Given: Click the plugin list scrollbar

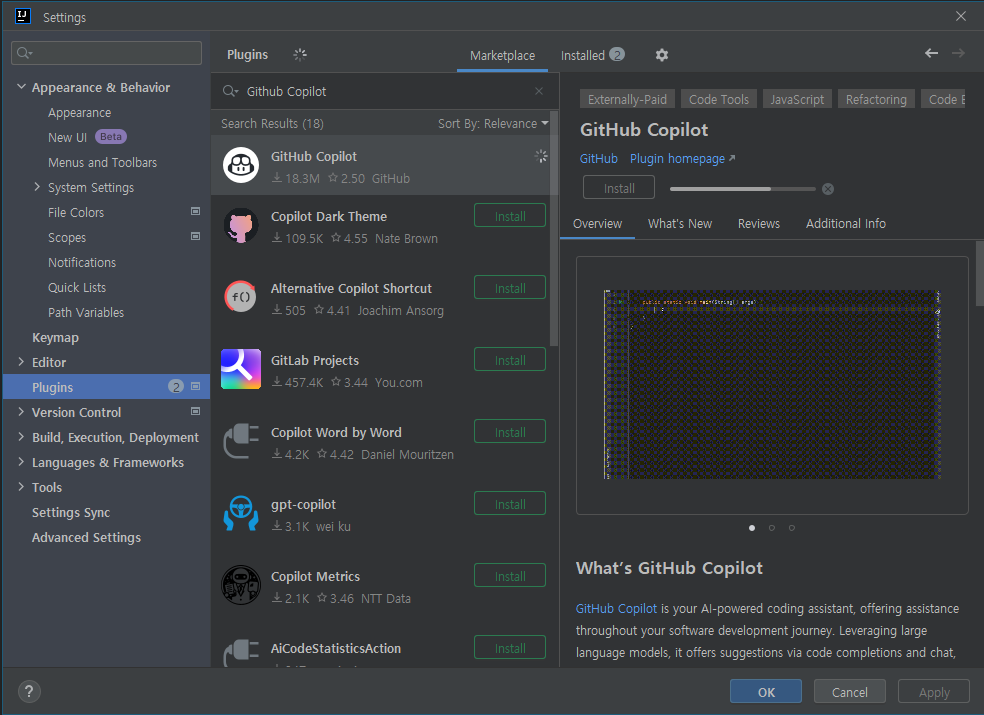Looking at the screenshot, I should (554, 228).
